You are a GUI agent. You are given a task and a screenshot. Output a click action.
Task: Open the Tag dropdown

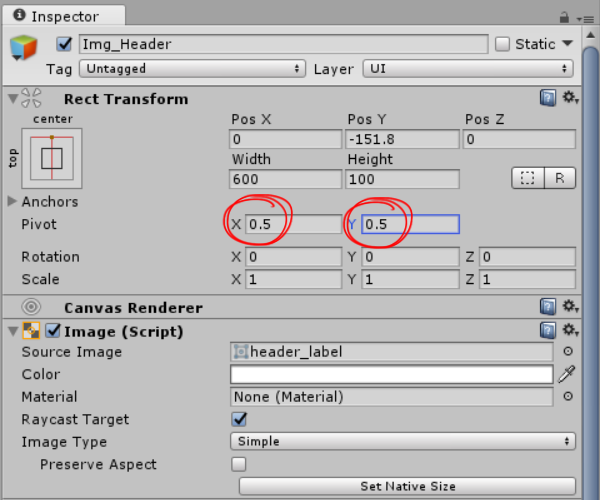192,69
